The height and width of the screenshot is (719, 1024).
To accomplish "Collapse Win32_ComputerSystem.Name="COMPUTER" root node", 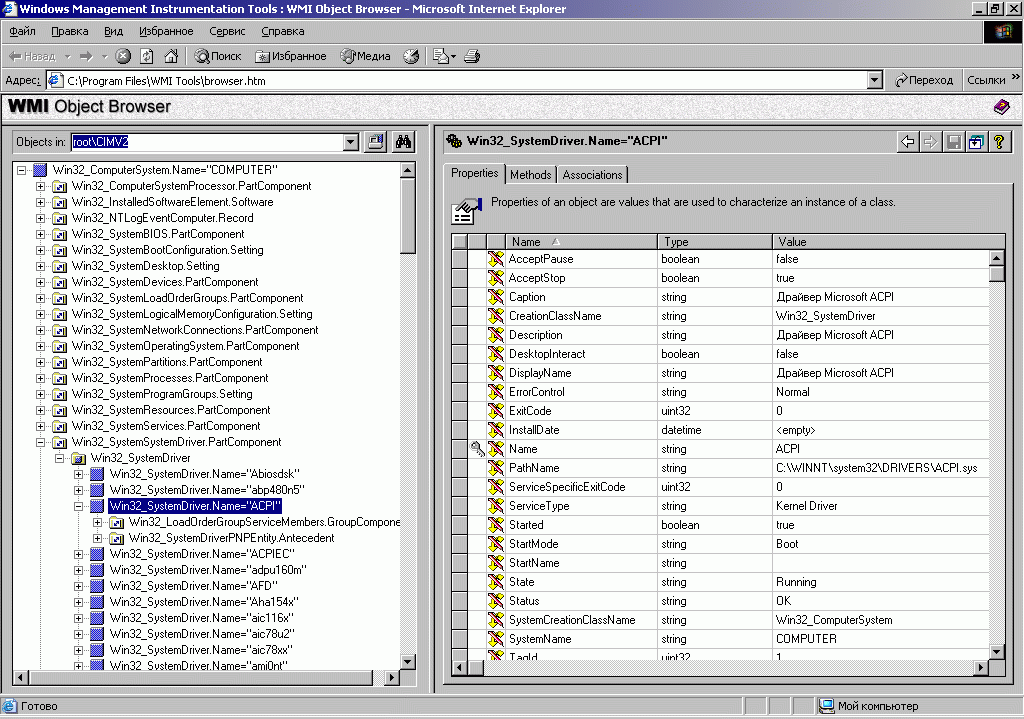I will click(x=22, y=170).
